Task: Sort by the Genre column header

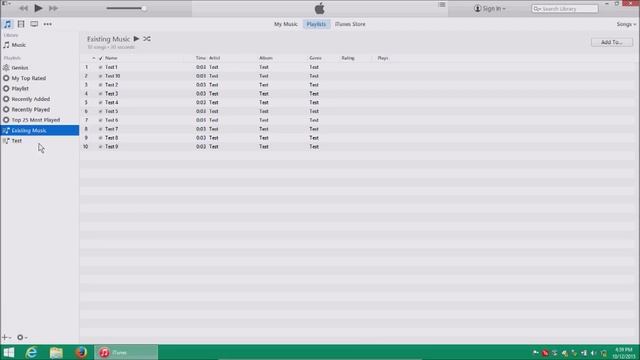Action: coord(315,58)
